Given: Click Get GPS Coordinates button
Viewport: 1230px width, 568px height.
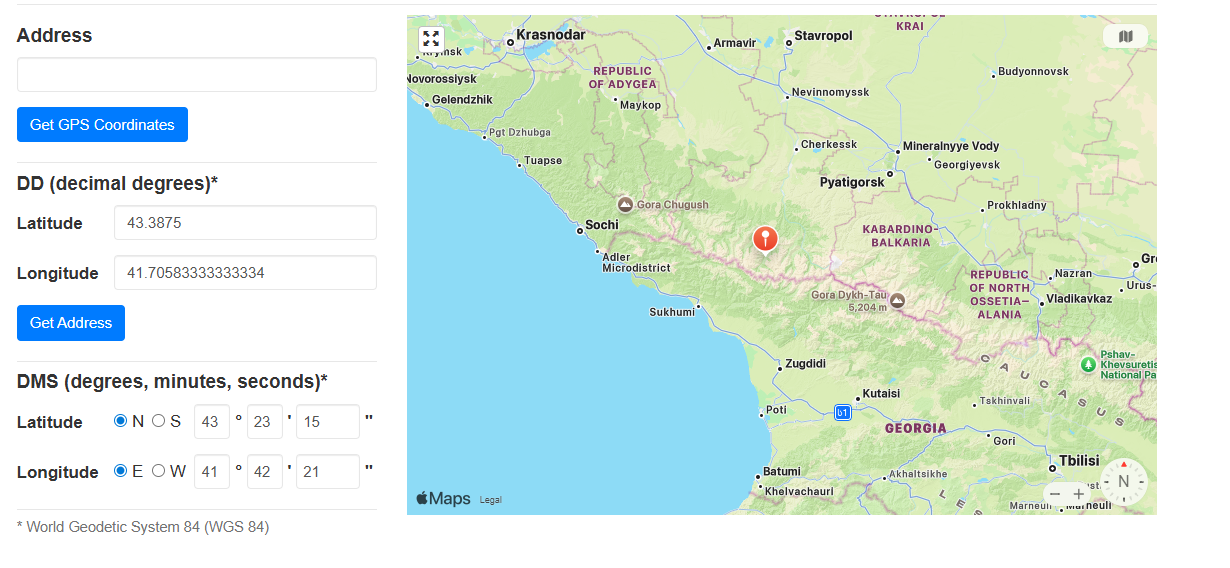Looking at the screenshot, I should [102, 124].
